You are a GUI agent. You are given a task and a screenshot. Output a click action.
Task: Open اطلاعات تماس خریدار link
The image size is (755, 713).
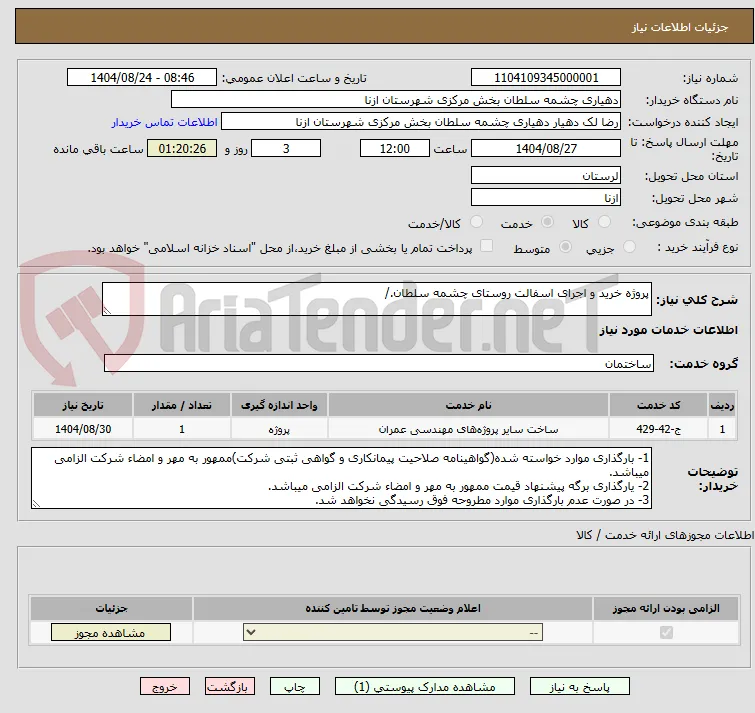165,122
